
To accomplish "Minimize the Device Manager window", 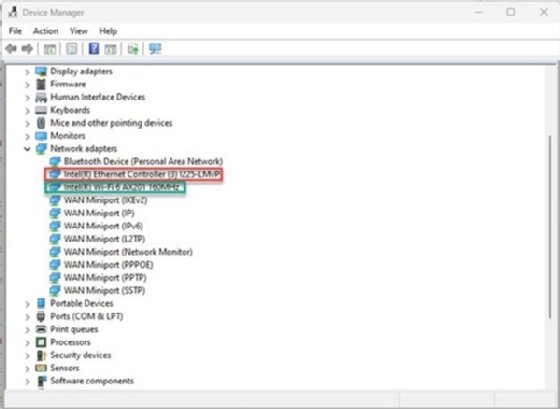I will point(479,12).
